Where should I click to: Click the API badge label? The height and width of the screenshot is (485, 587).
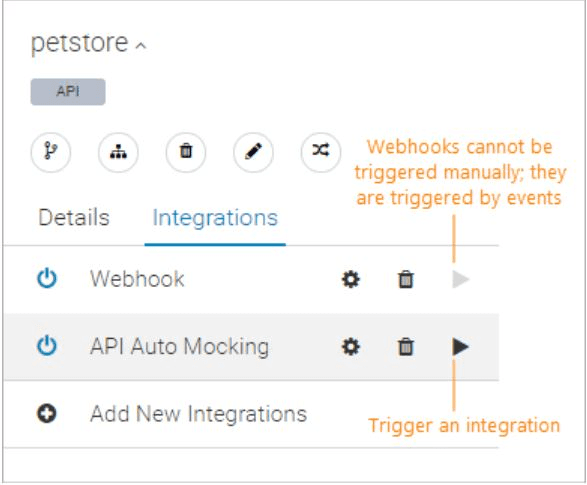point(68,92)
